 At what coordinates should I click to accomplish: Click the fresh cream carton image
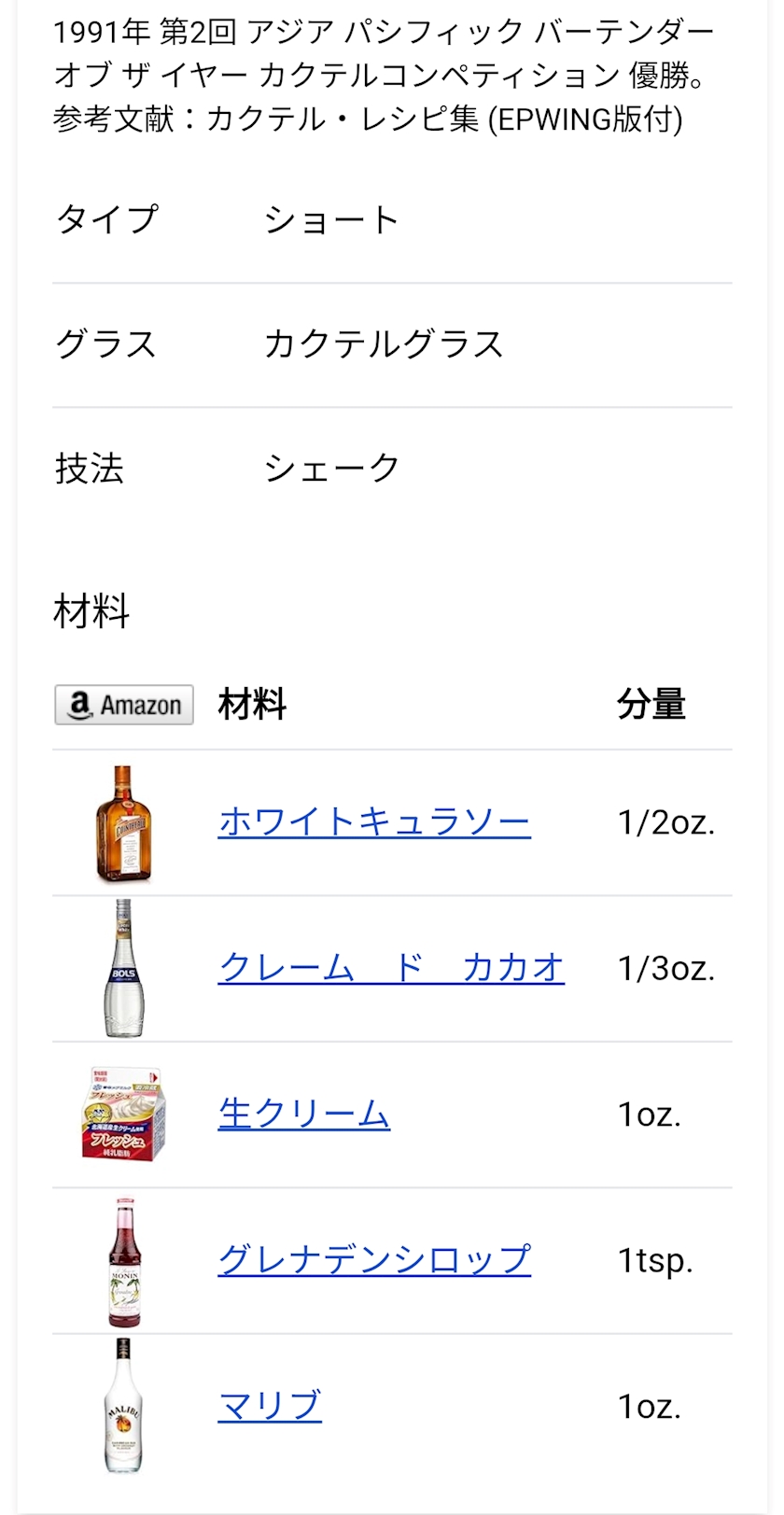point(124,1115)
